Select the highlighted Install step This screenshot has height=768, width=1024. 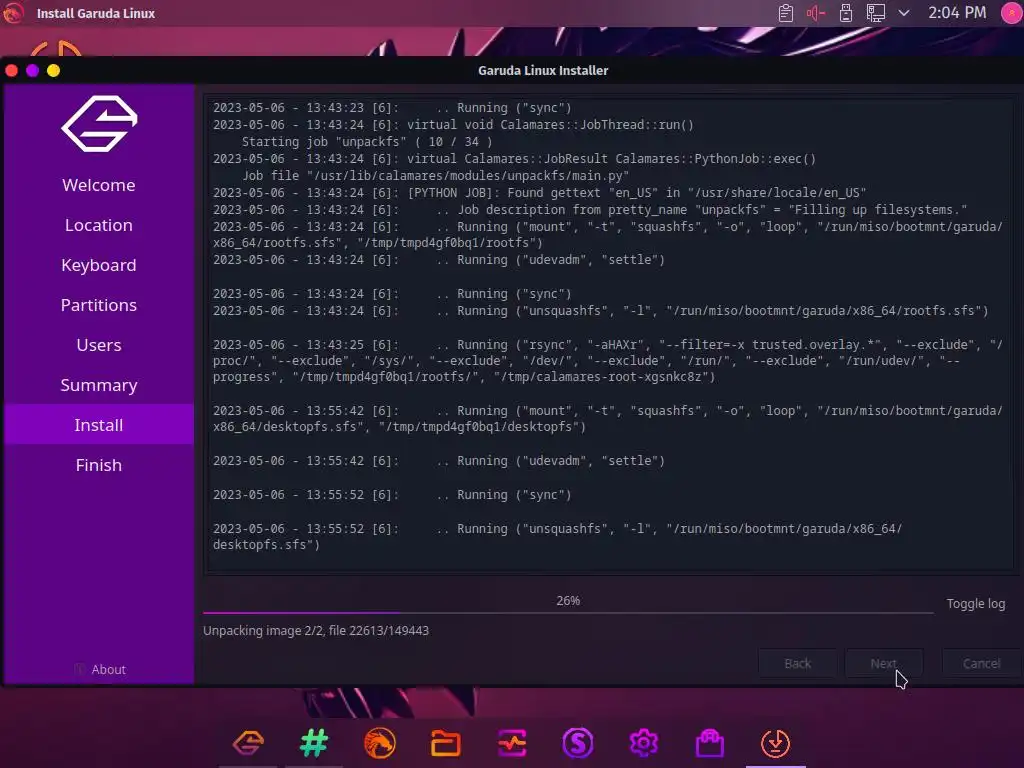99,424
